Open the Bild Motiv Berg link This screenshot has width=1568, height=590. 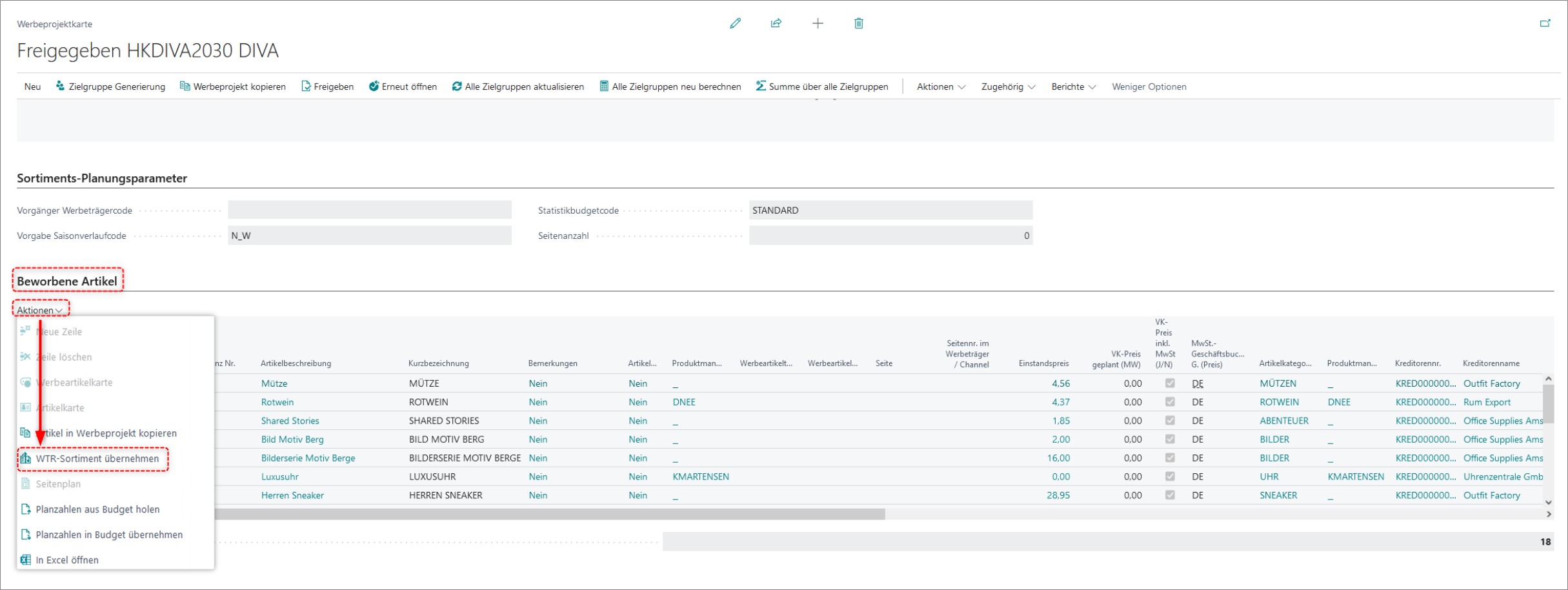(292, 440)
